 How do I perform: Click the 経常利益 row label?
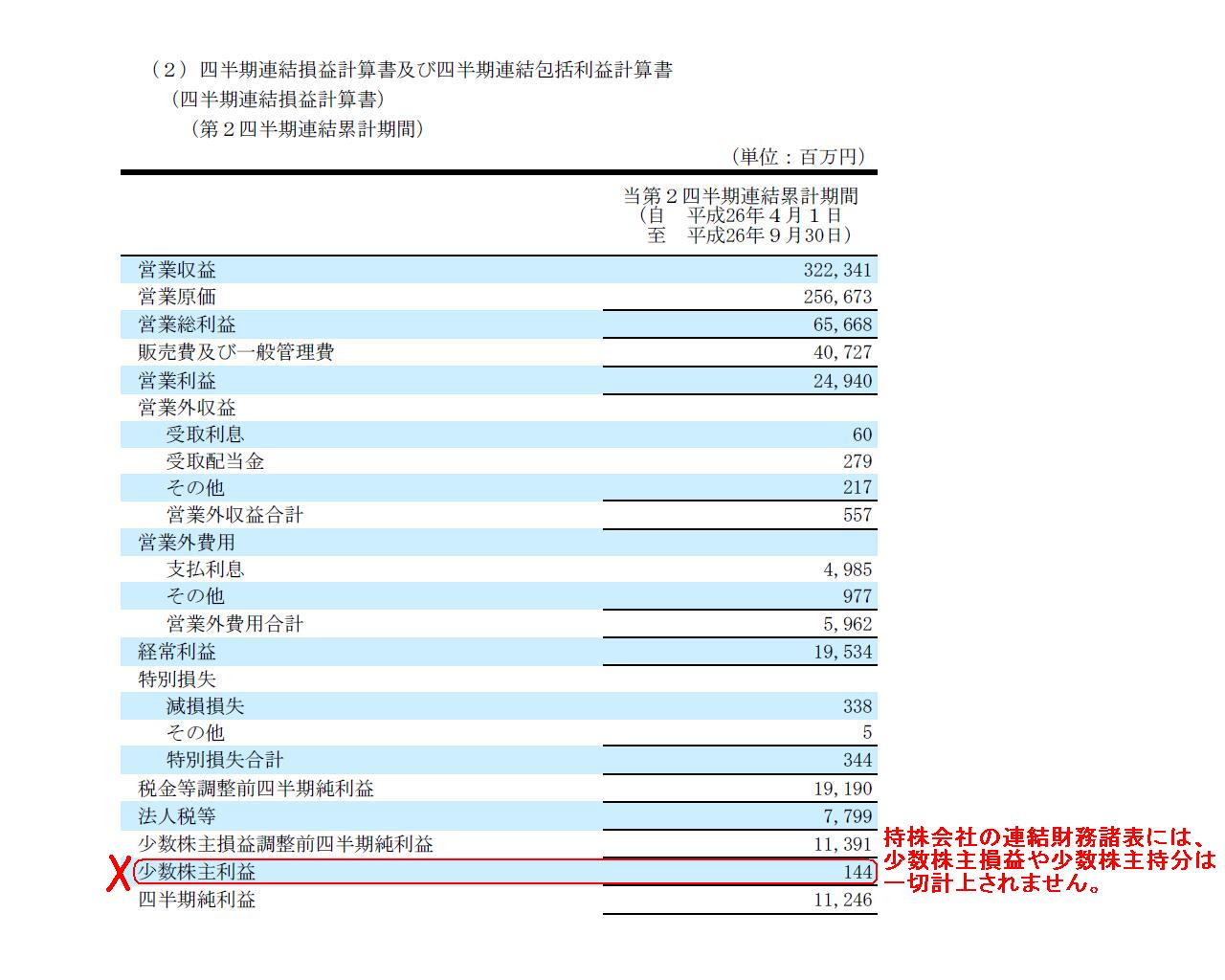177,652
